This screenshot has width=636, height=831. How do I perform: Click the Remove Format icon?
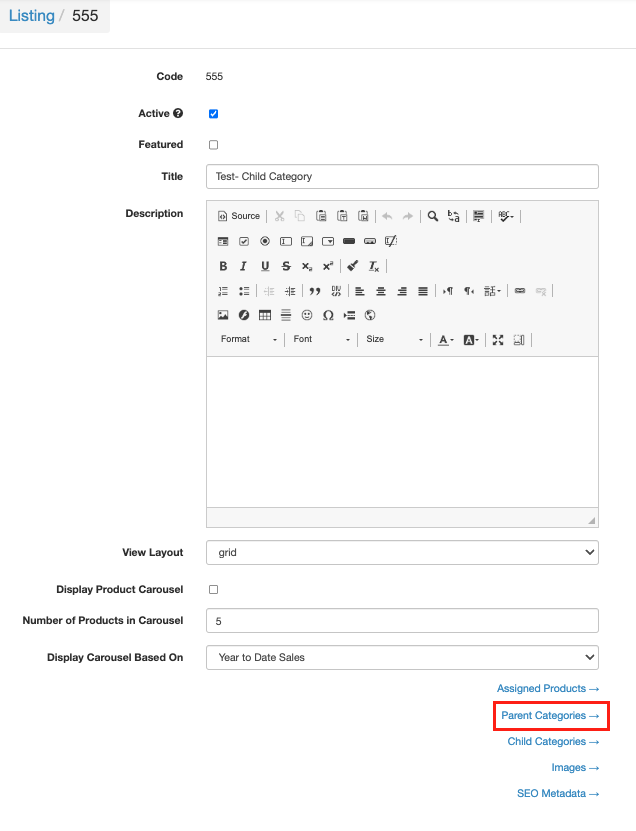(x=374, y=266)
